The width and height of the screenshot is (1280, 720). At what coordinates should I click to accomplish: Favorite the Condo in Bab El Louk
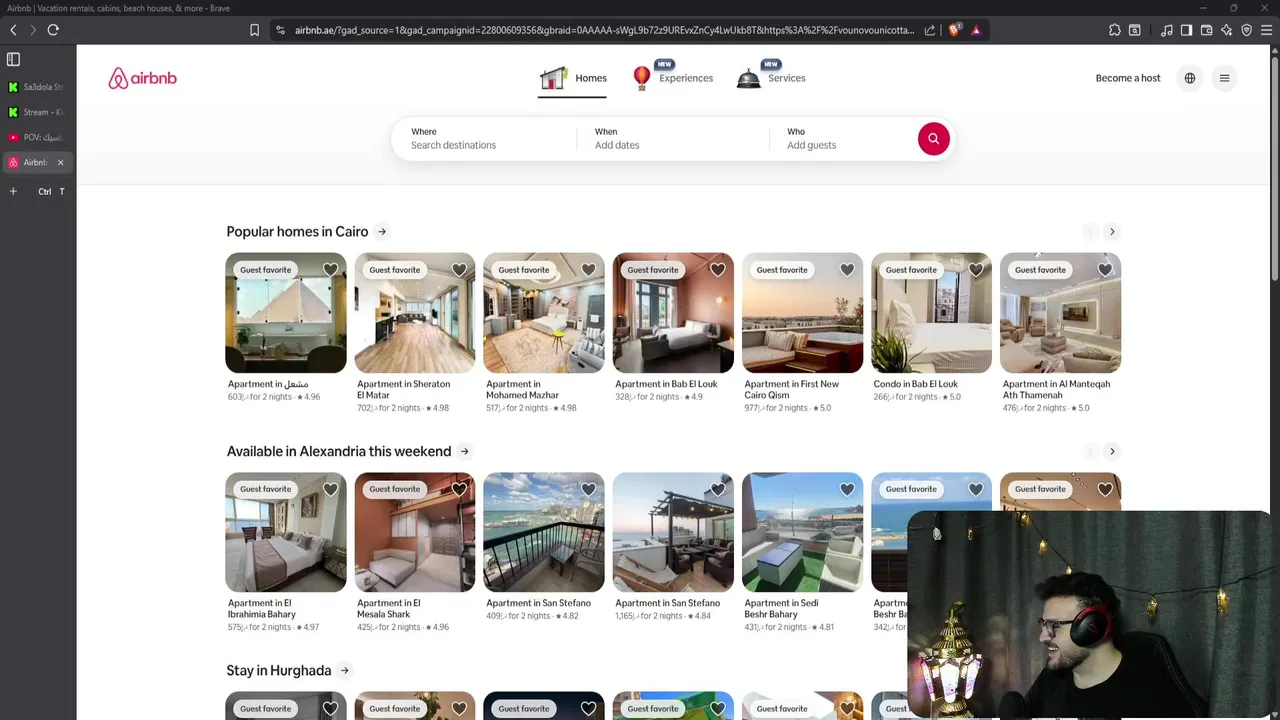[976, 269]
